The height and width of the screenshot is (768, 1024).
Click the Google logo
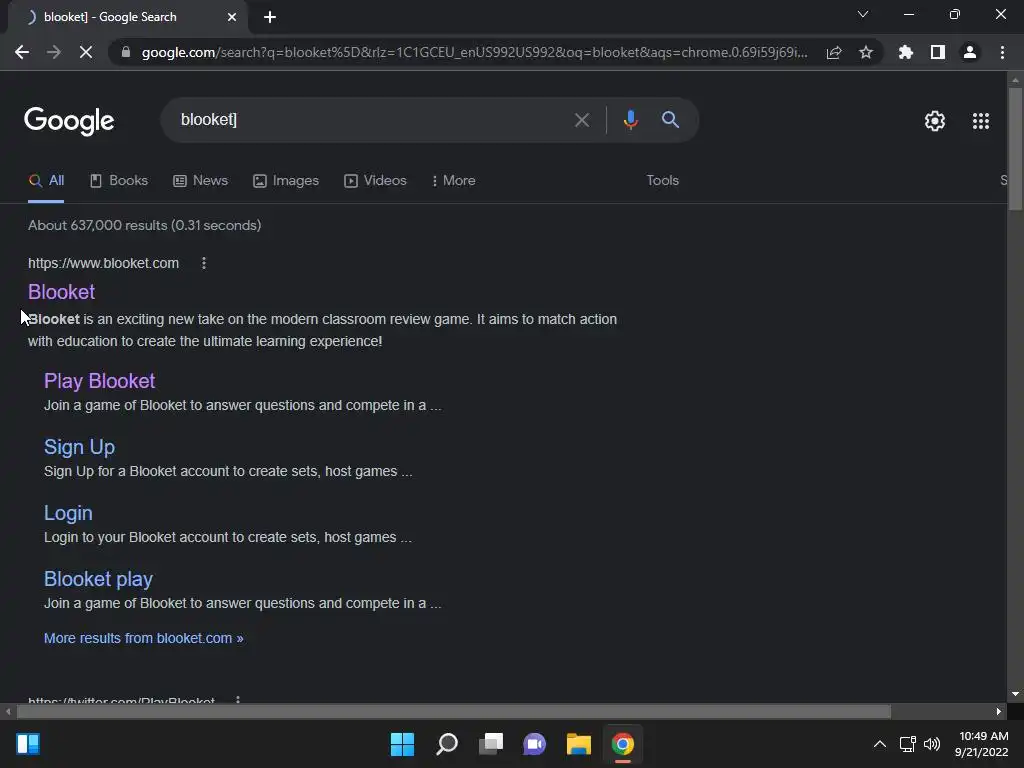click(69, 121)
